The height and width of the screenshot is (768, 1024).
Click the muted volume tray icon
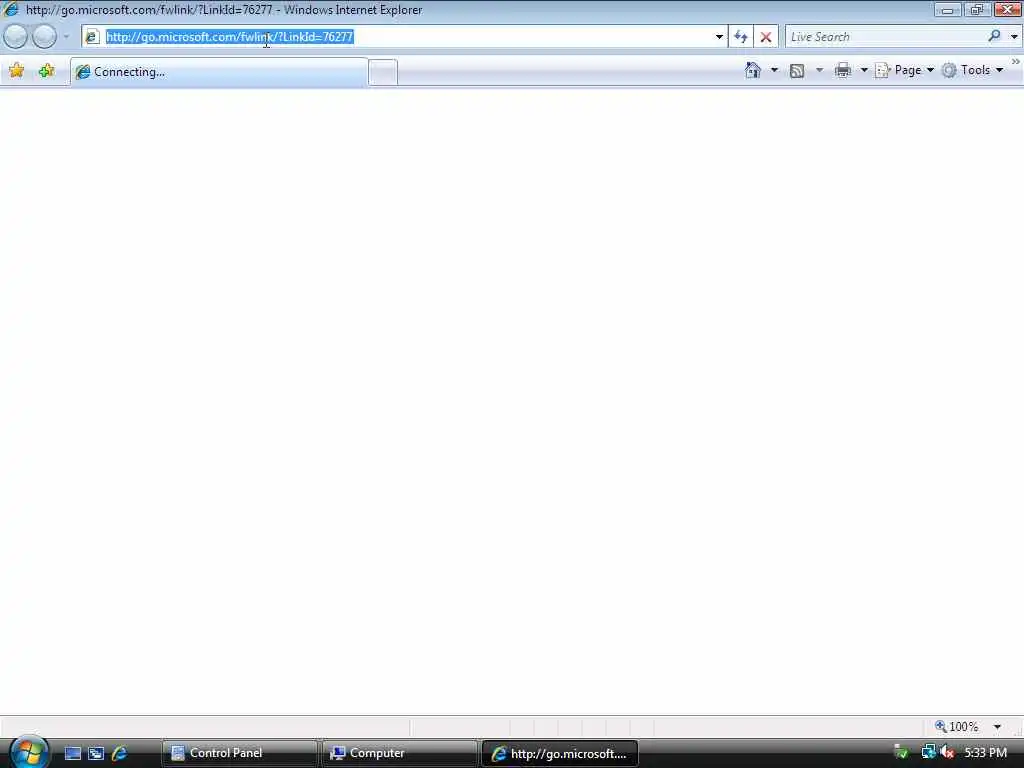pyautogui.click(x=947, y=752)
